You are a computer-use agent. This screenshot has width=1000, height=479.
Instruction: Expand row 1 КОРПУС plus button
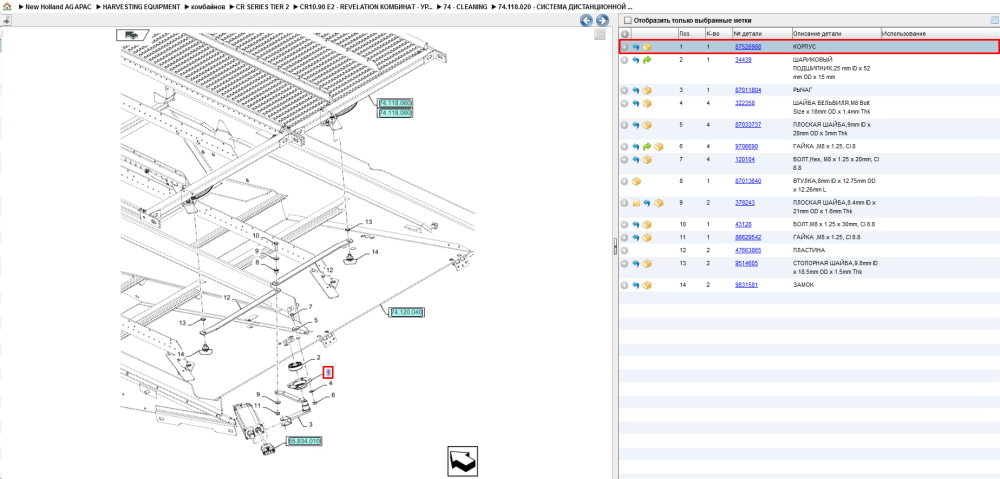[625, 47]
